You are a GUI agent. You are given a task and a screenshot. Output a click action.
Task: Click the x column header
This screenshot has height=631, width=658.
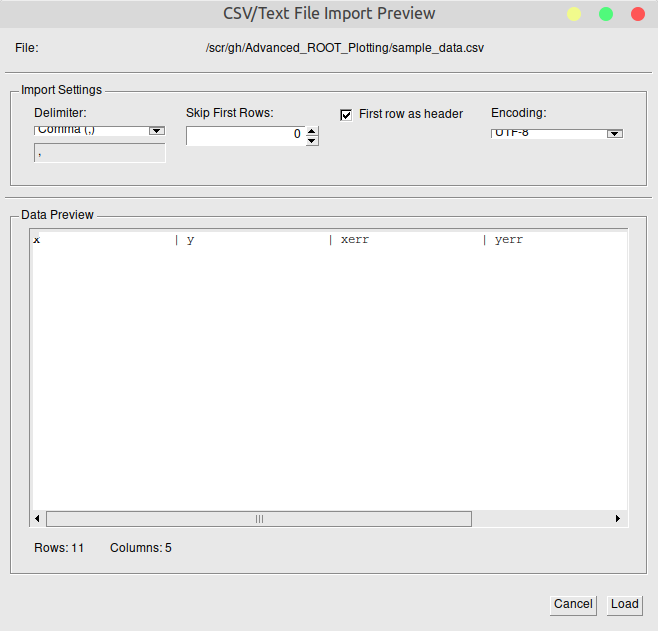pos(37,240)
